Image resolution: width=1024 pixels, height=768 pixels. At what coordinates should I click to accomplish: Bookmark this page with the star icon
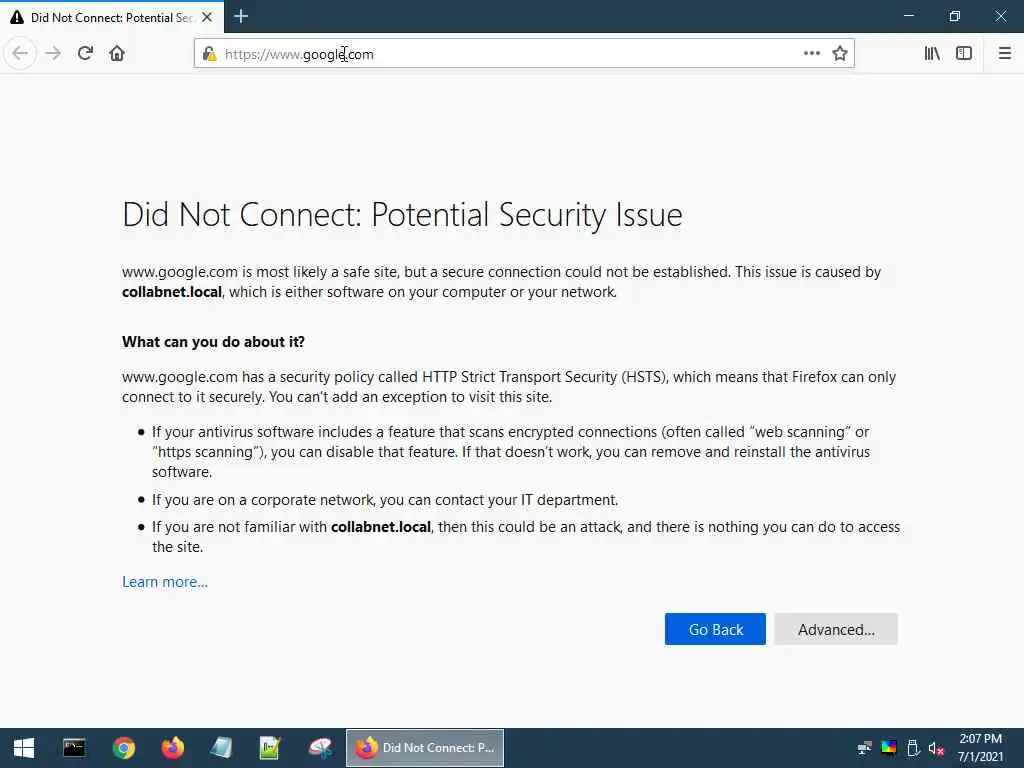point(840,53)
